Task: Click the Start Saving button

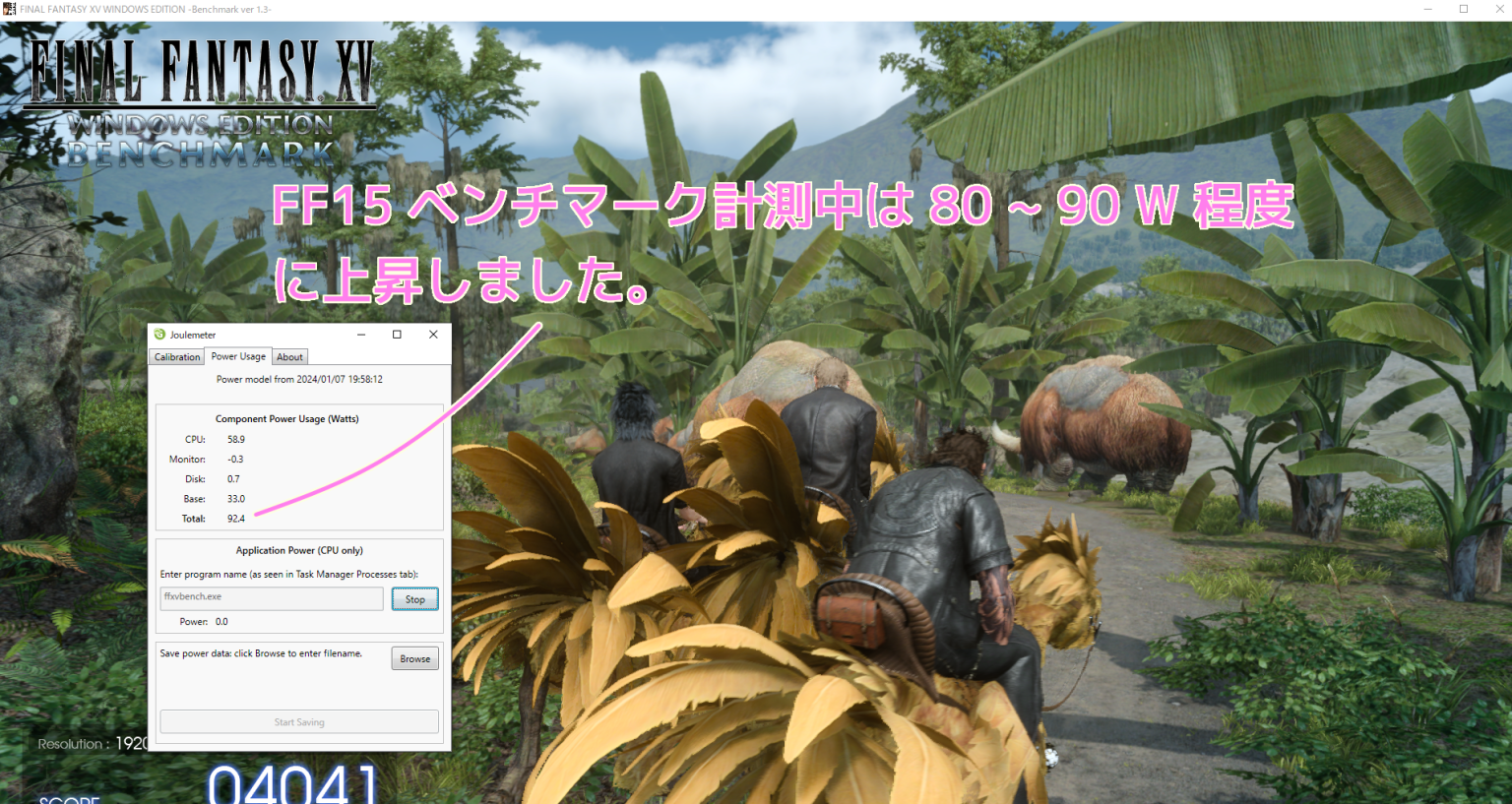Action: pyautogui.click(x=299, y=721)
